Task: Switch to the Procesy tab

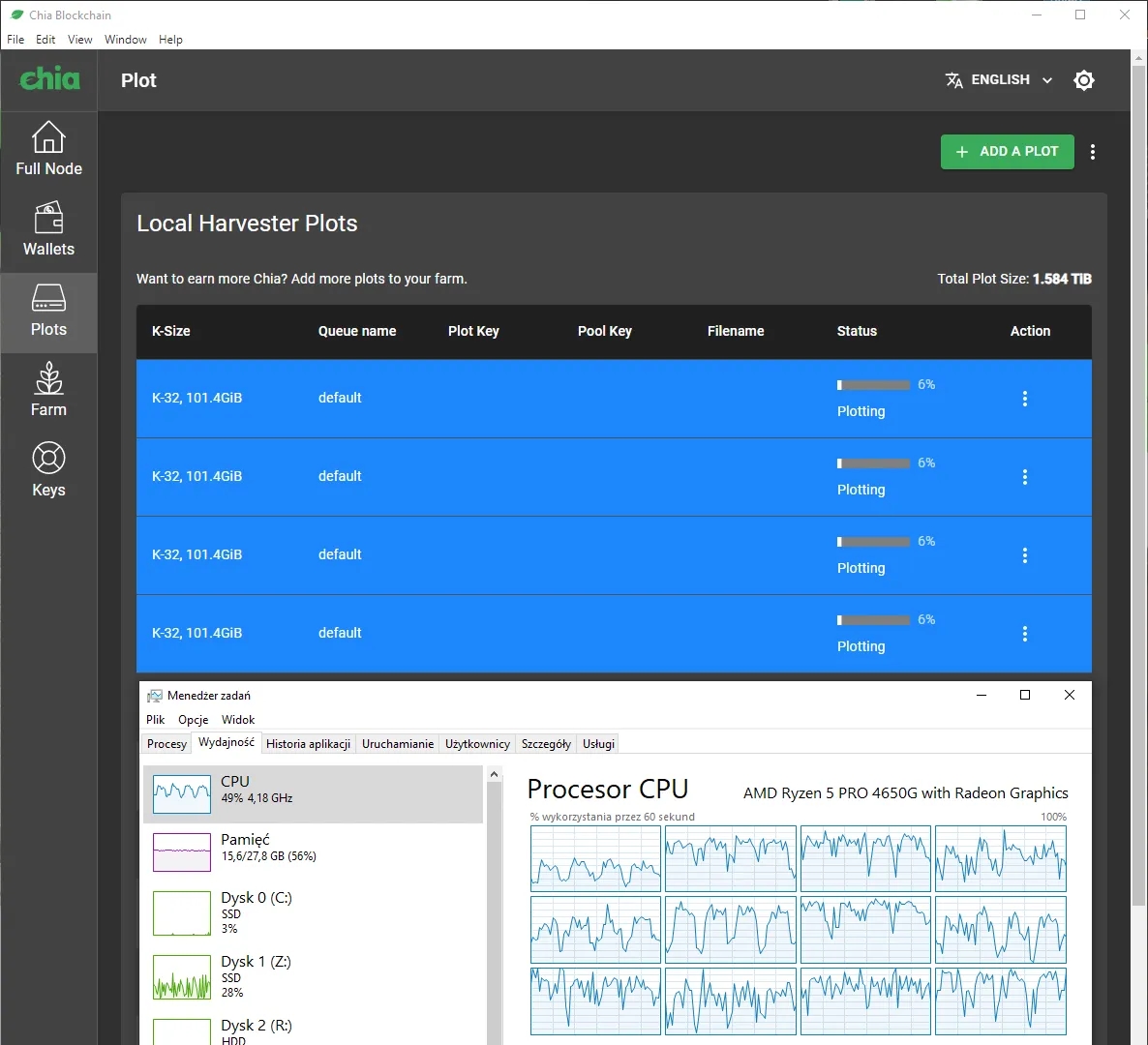Action: coord(166,744)
